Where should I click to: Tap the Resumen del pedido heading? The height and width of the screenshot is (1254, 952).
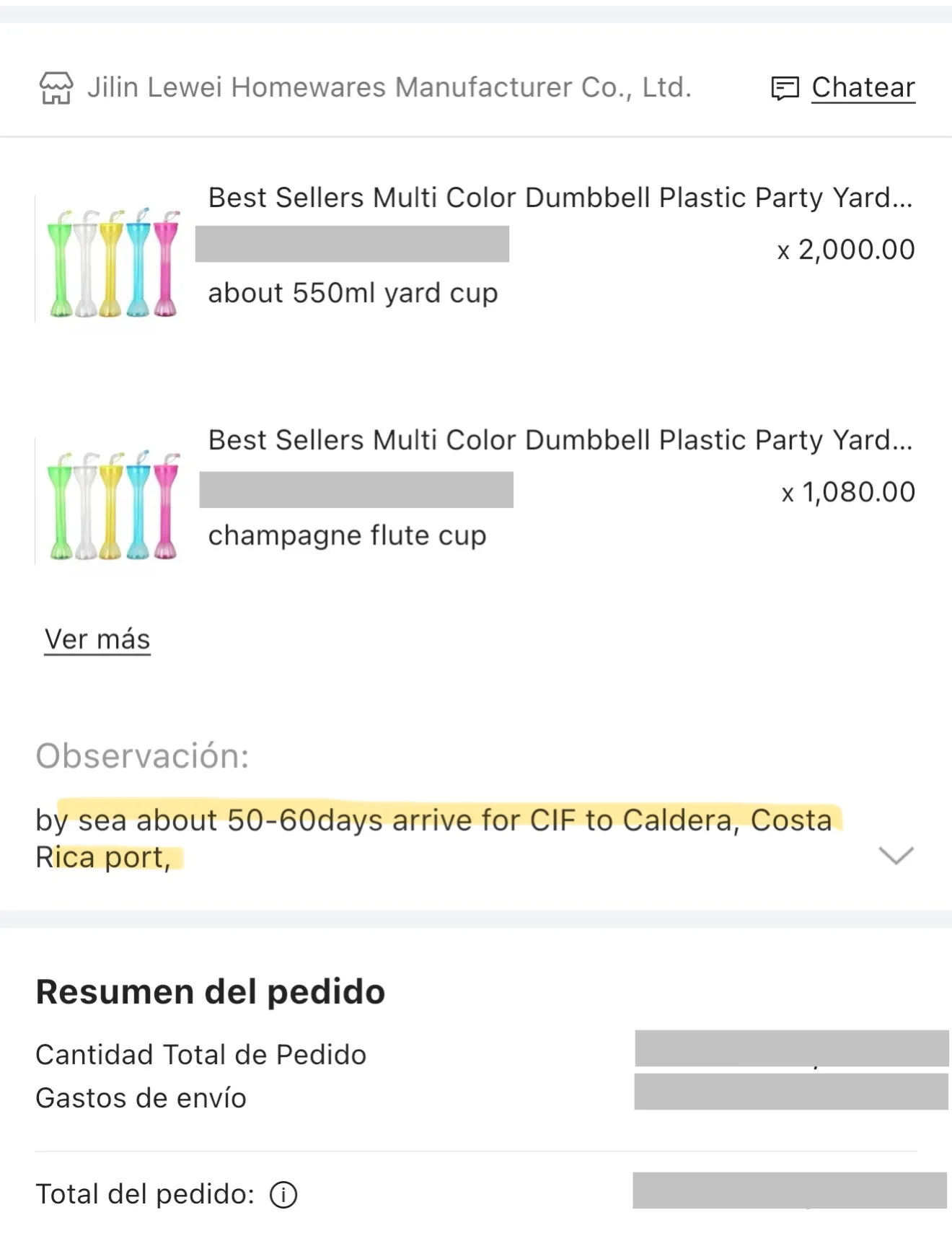click(210, 992)
